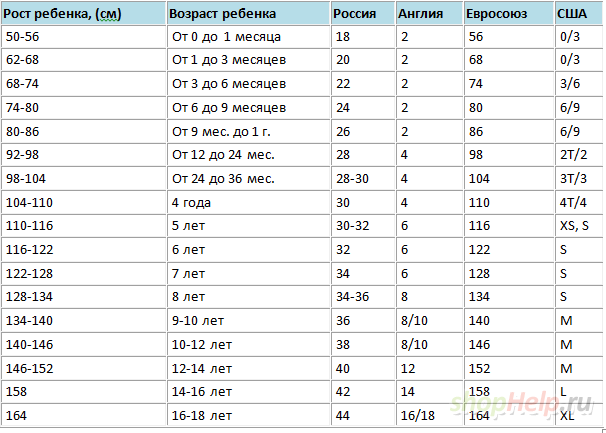
Task: Select the Russia size '28-30' cell
Action: tap(363, 179)
